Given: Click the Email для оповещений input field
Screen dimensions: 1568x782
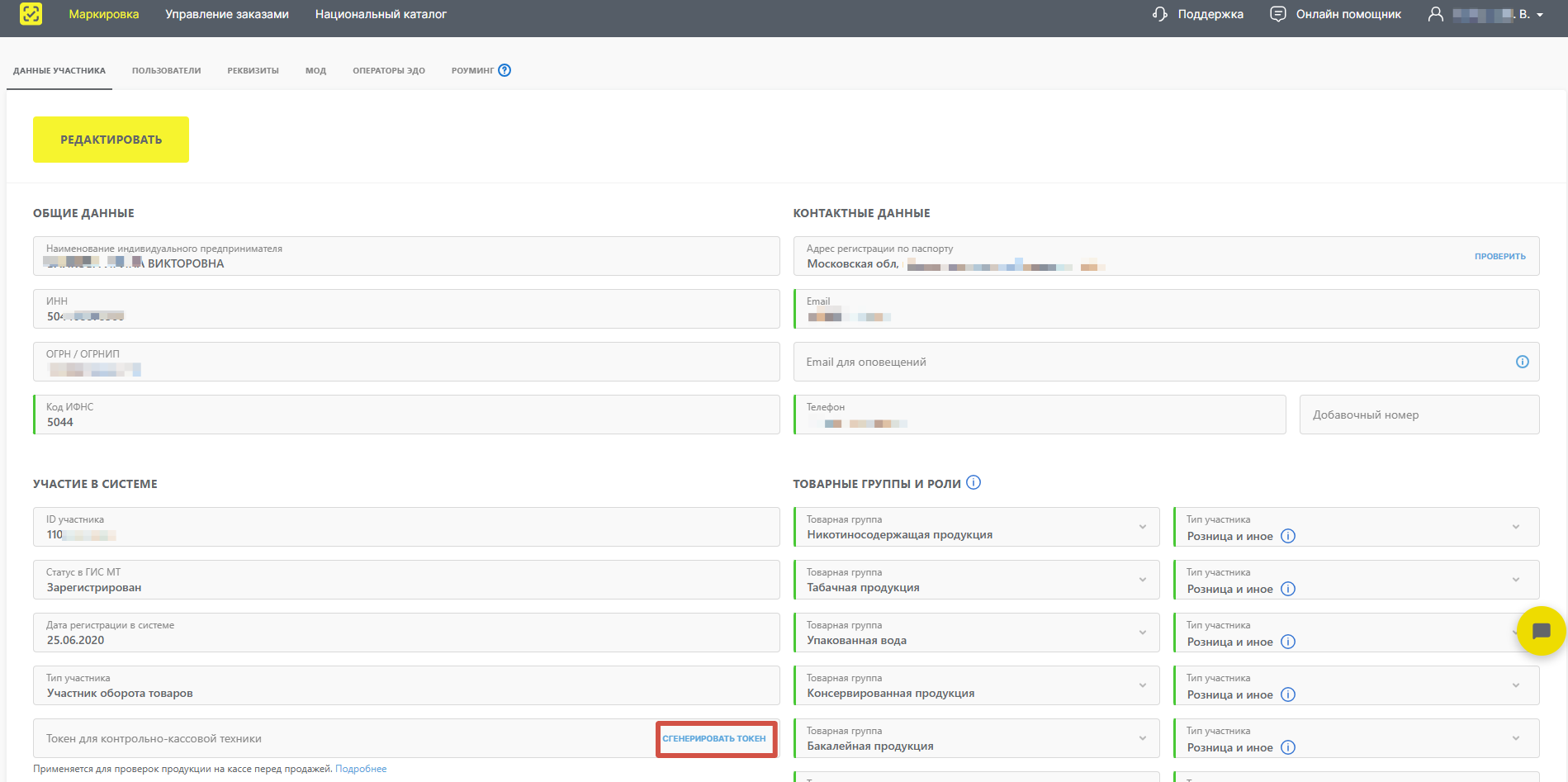Looking at the screenshot, I should pos(1166,362).
